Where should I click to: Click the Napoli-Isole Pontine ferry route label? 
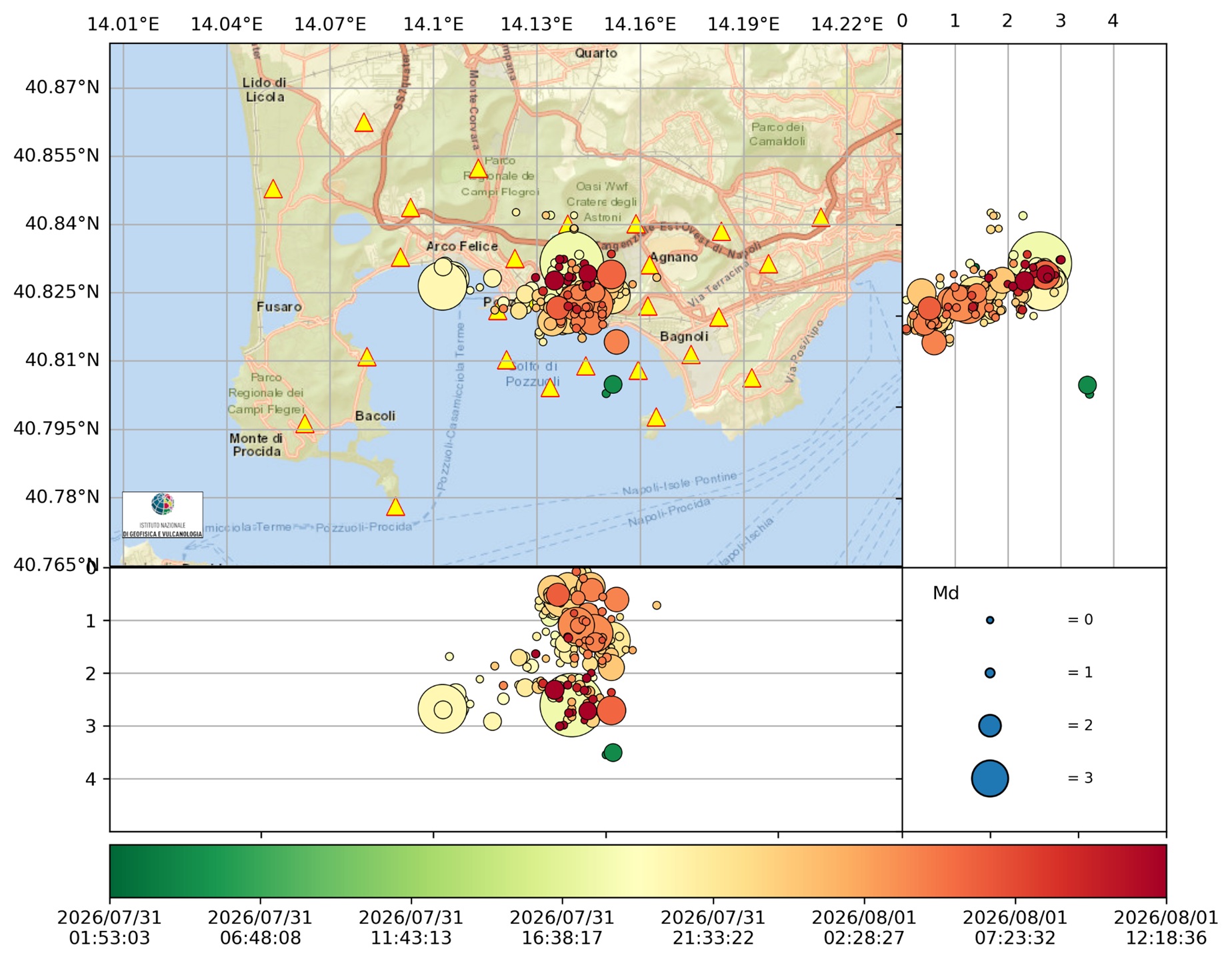pyautogui.click(x=679, y=483)
